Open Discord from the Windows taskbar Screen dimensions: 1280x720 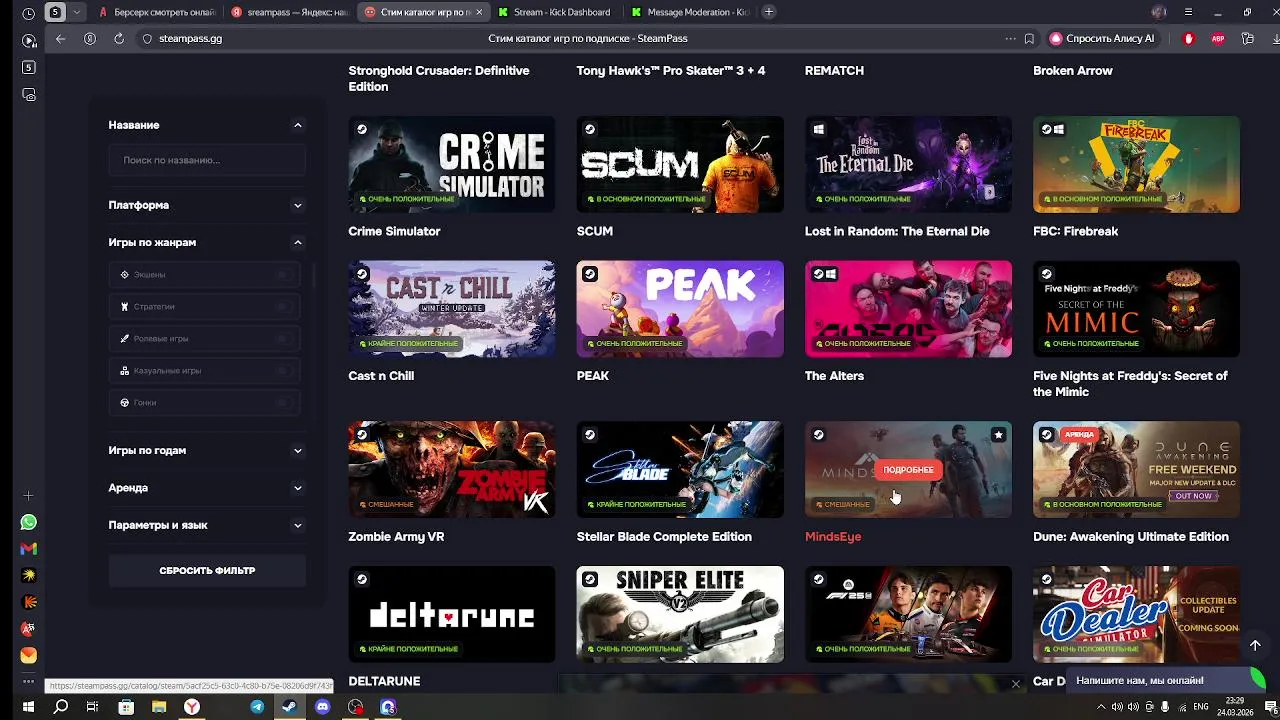(322, 707)
